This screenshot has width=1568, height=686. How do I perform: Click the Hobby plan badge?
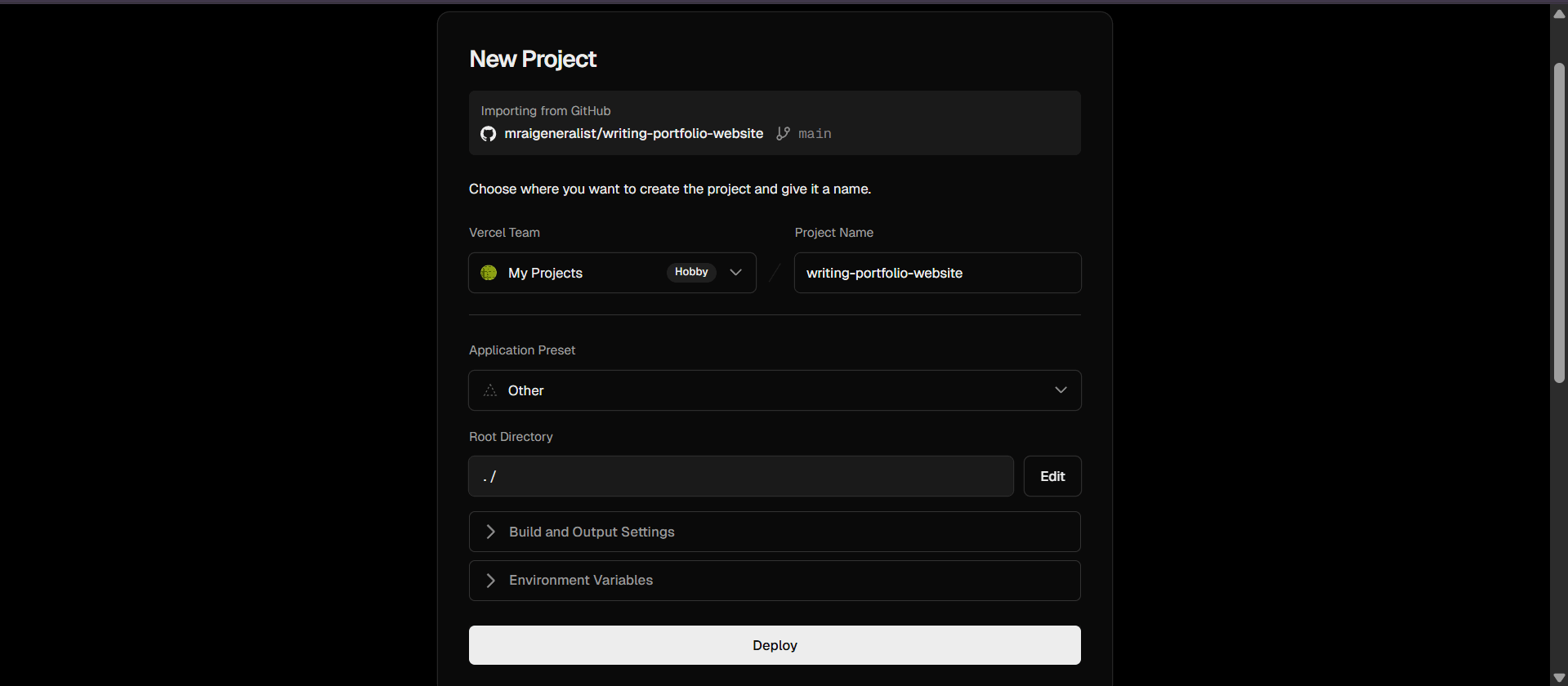[691, 272]
